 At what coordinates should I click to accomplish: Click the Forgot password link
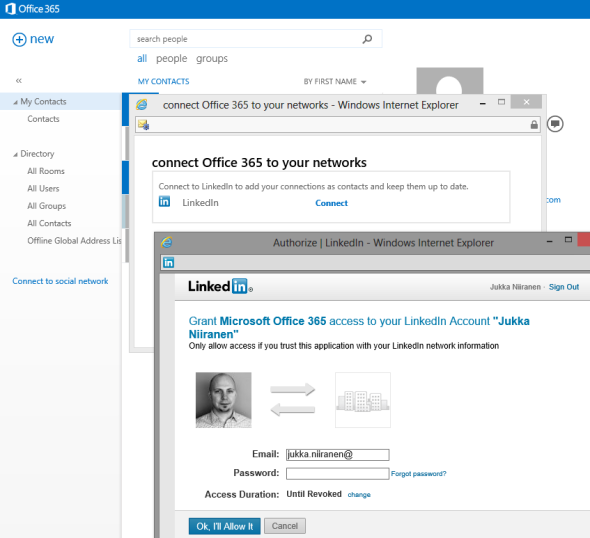point(418,474)
